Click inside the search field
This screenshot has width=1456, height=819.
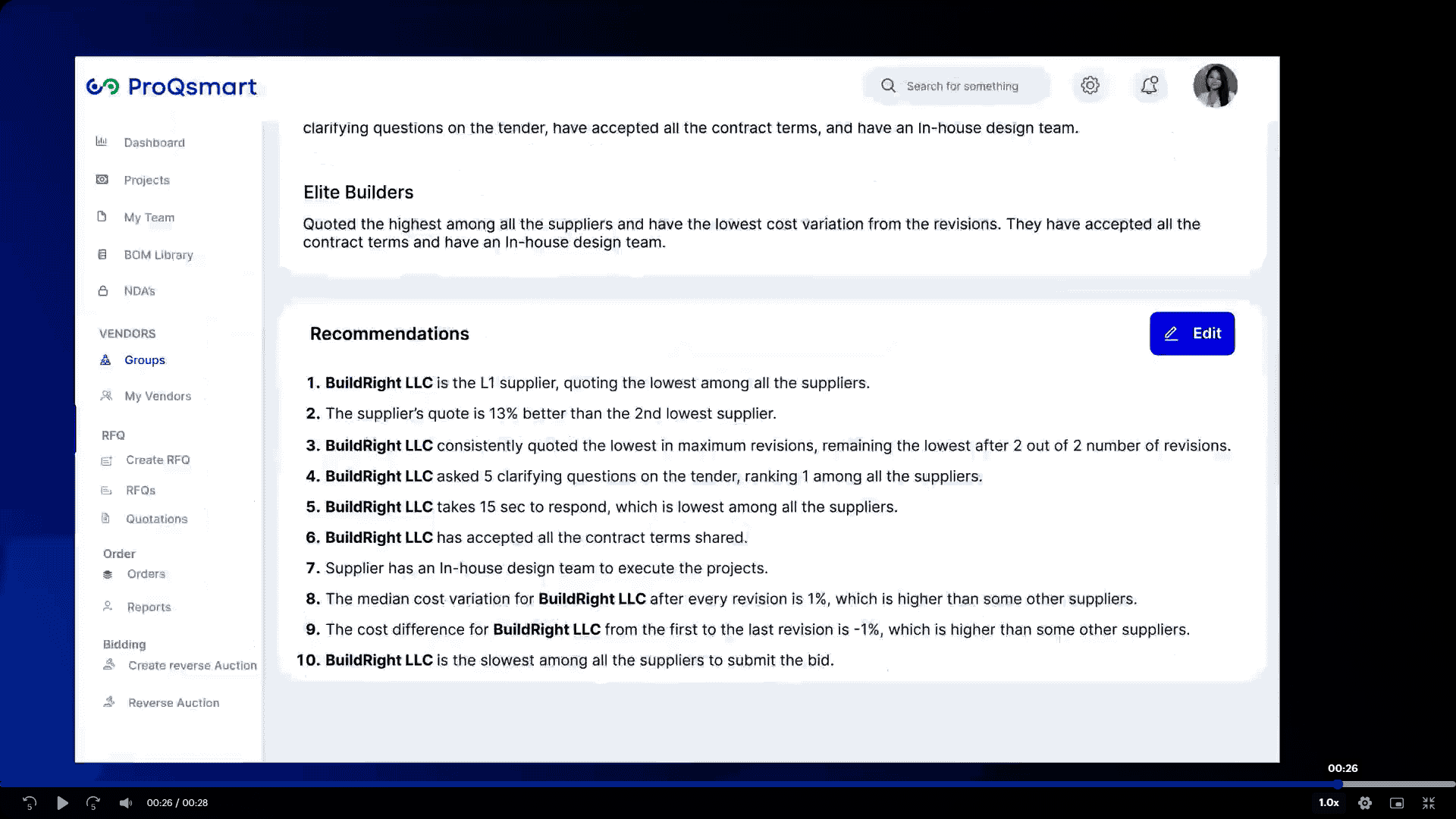pos(963,86)
